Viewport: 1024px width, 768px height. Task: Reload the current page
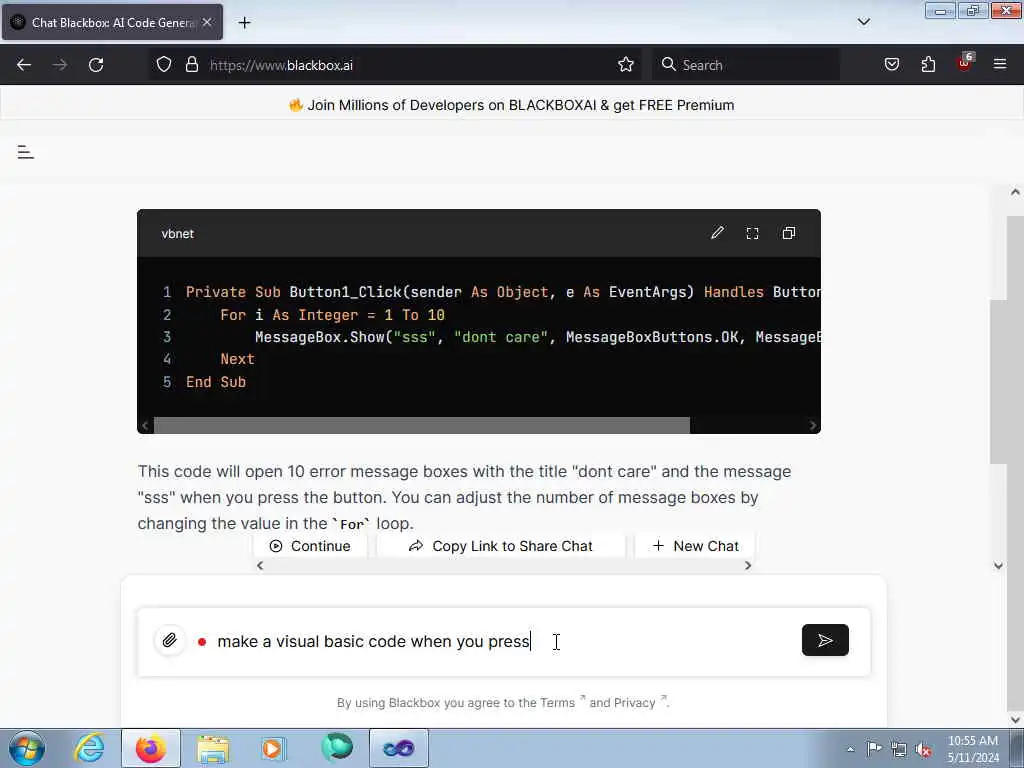click(x=96, y=65)
